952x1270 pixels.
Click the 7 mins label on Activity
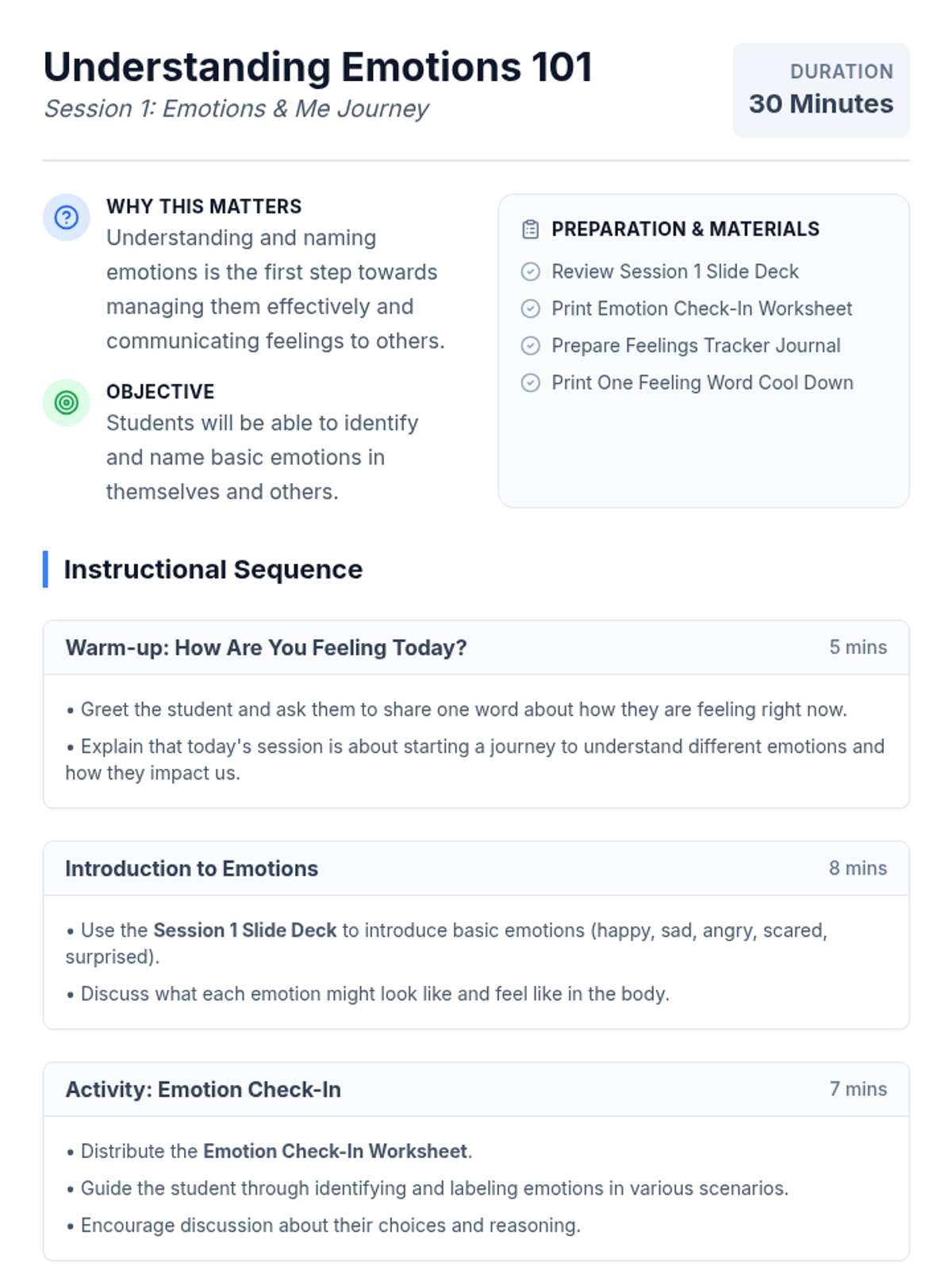(x=858, y=1089)
